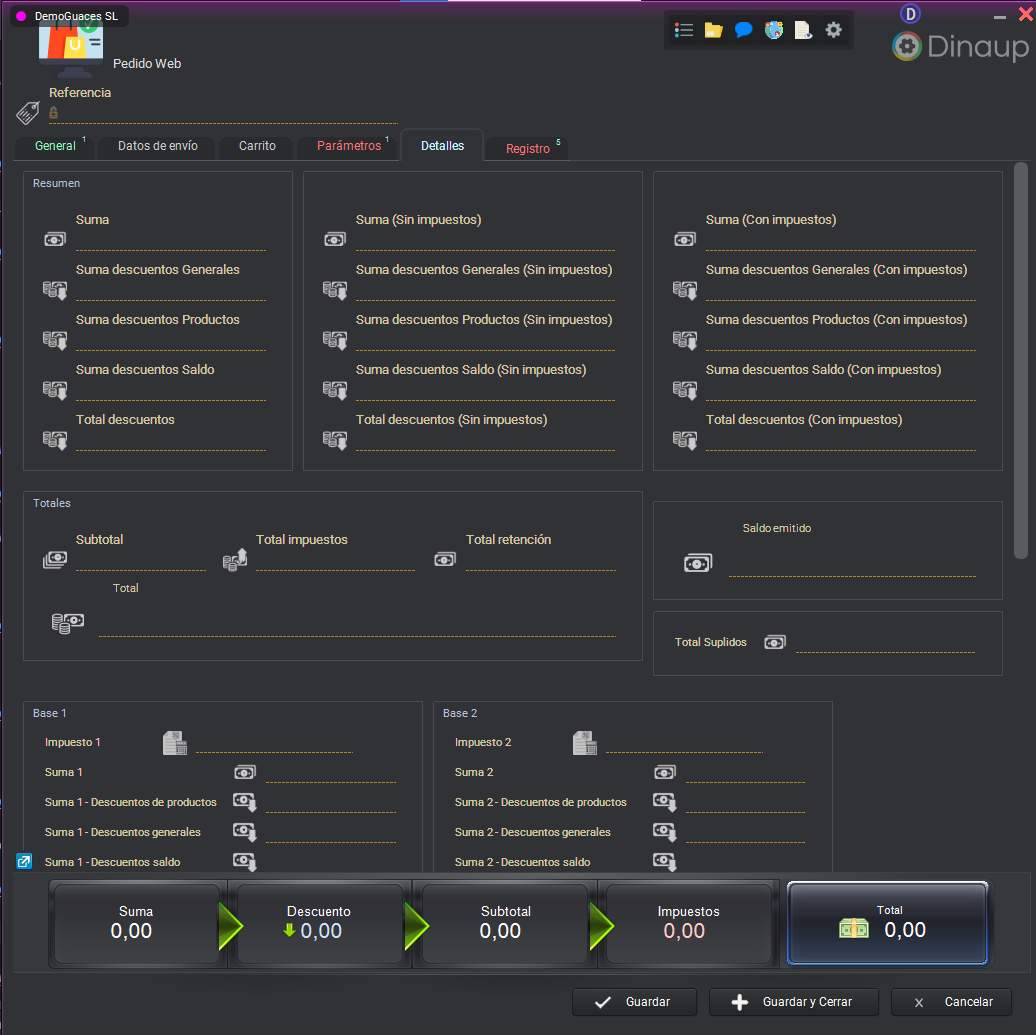
Task: Open the Datos de envío tab
Action: [x=158, y=146]
